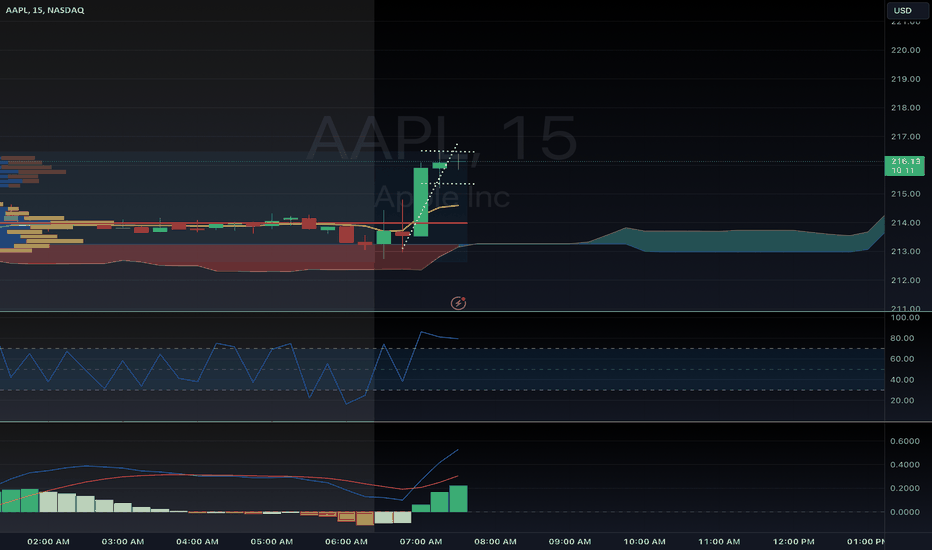Select the tallest green MACD histogram bar
The height and width of the screenshot is (550, 932).
click(x=458, y=499)
